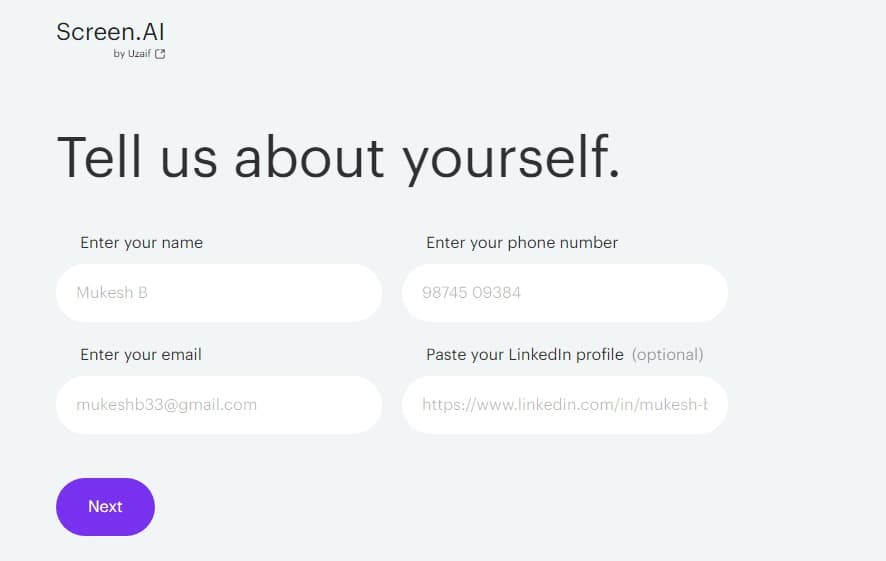This screenshot has width=886, height=561.
Task: Click the word Uzaif under the logo
Action: [x=139, y=54]
